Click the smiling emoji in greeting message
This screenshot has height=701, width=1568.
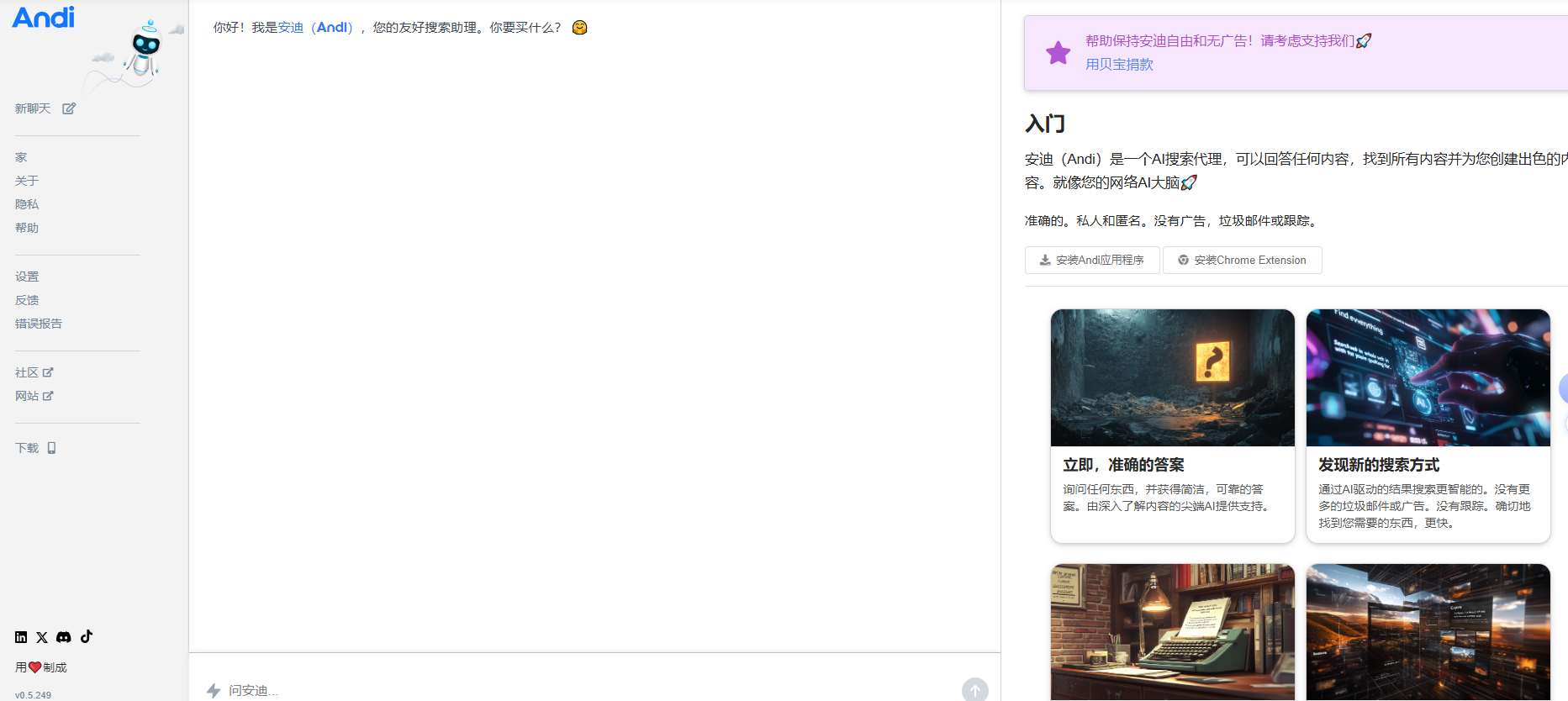[x=579, y=28]
